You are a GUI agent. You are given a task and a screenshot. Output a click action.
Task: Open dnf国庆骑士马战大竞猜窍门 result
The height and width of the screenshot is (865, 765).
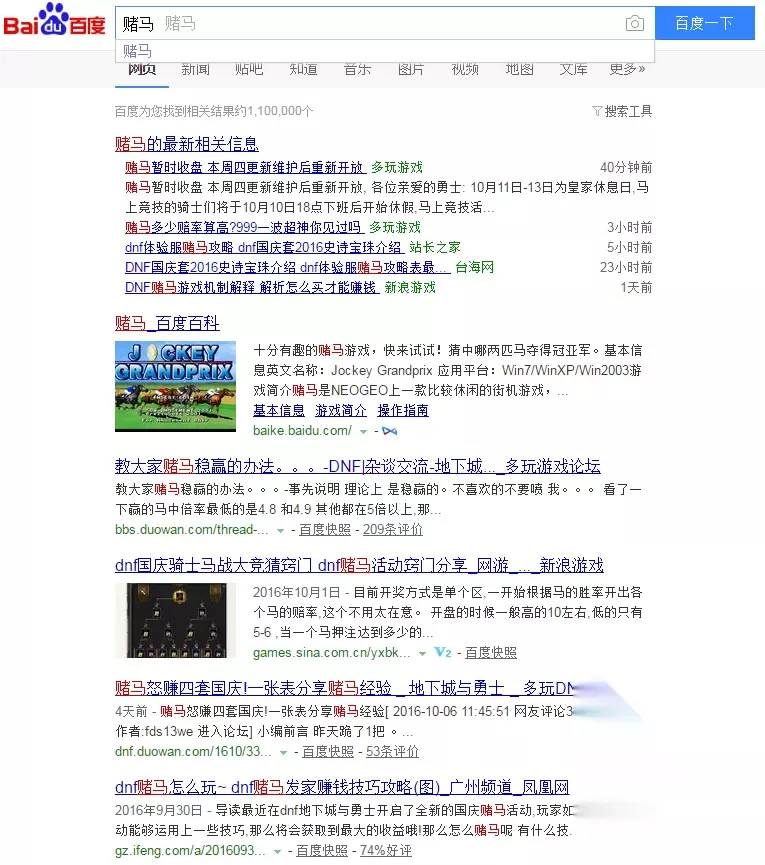(359, 565)
